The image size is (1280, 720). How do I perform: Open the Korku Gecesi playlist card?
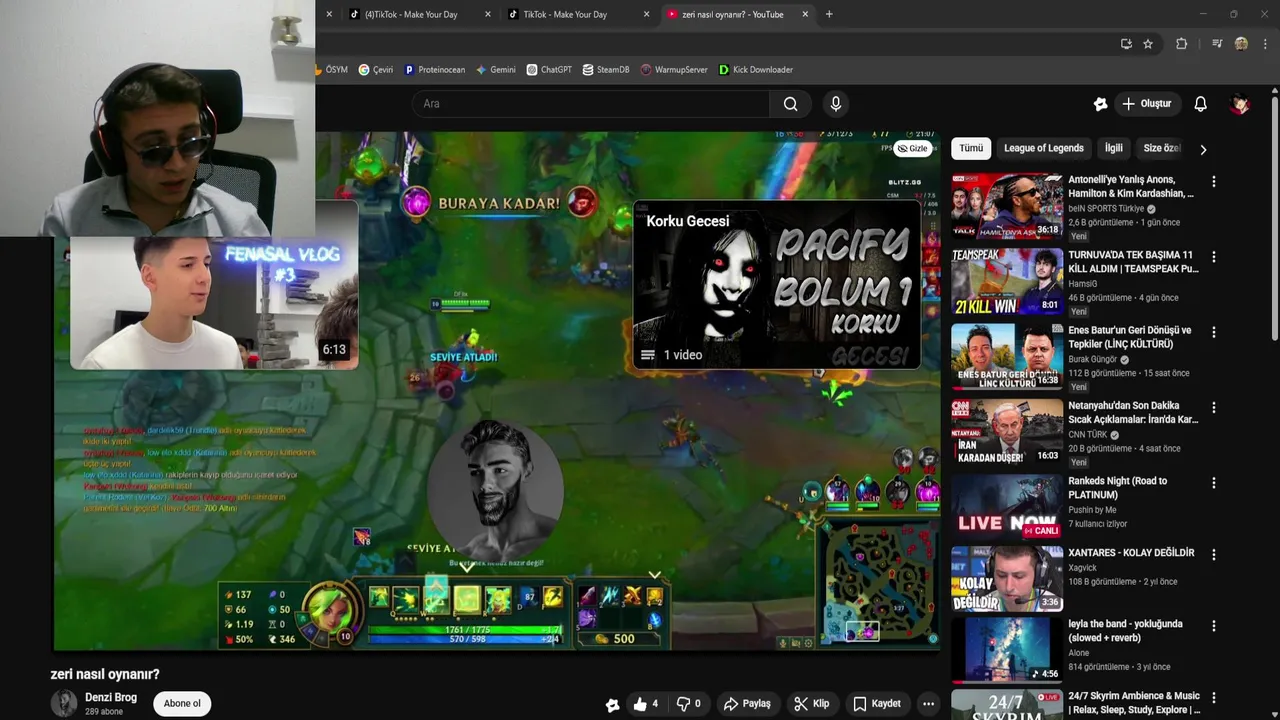pos(776,285)
